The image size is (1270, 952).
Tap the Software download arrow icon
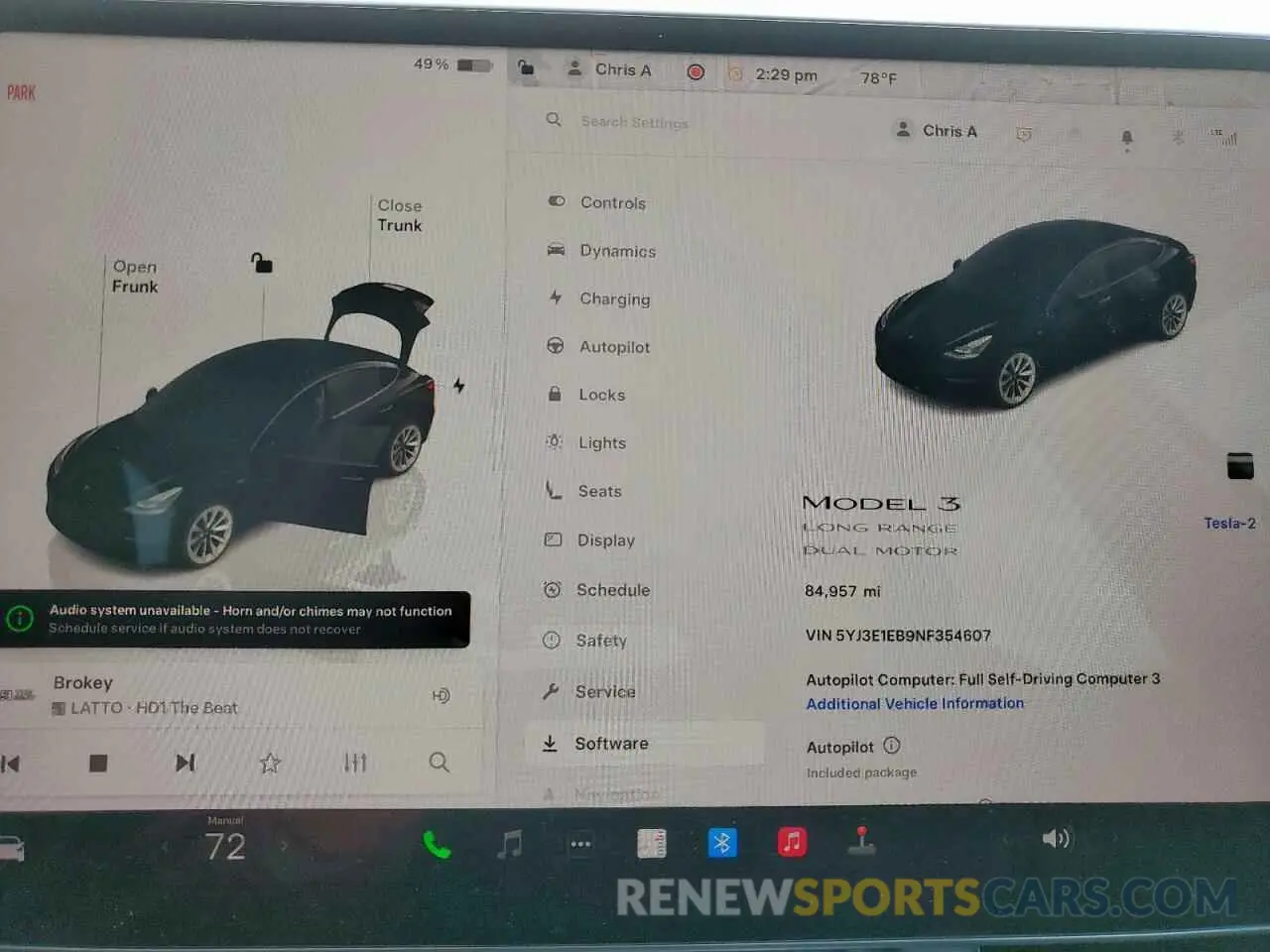tap(550, 743)
